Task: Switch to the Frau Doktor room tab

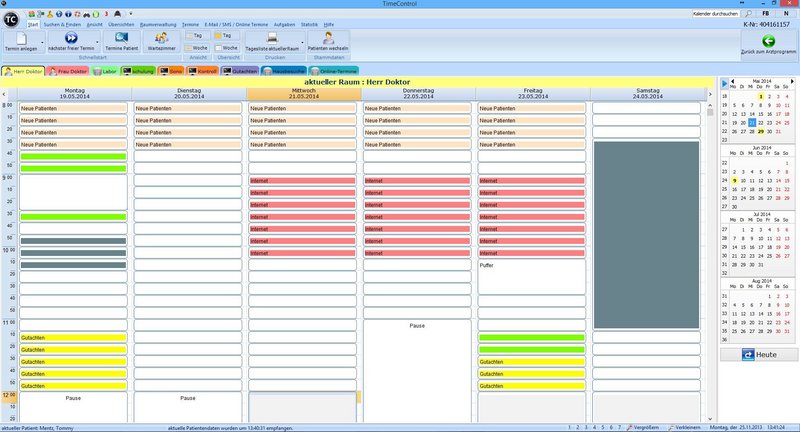Action: pos(64,71)
